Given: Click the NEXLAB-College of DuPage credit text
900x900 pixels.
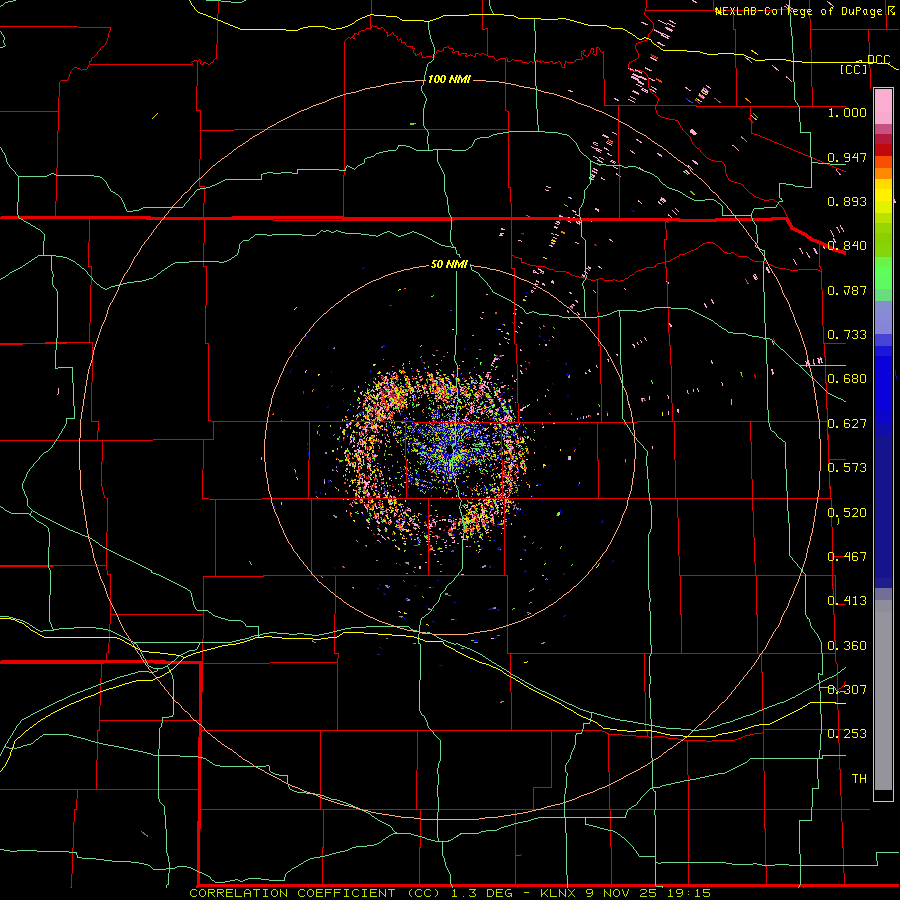Looking at the screenshot, I should point(804,11).
